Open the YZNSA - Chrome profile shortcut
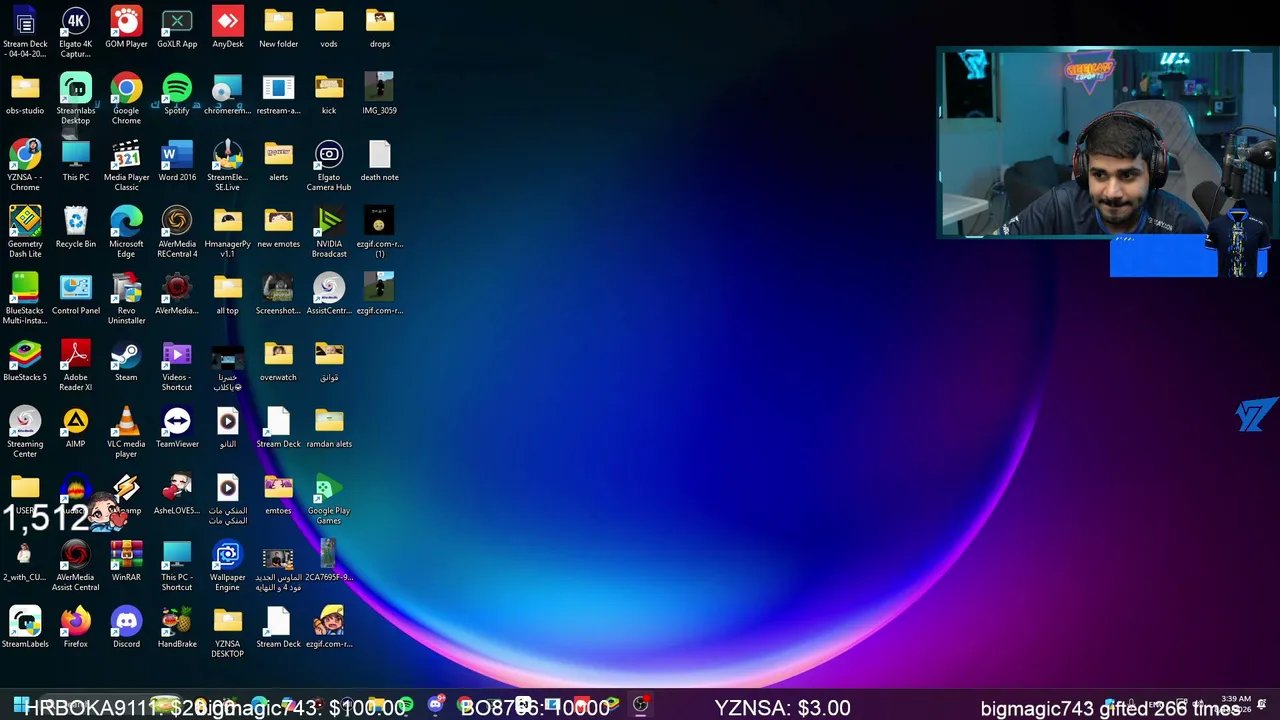 (x=25, y=166)
